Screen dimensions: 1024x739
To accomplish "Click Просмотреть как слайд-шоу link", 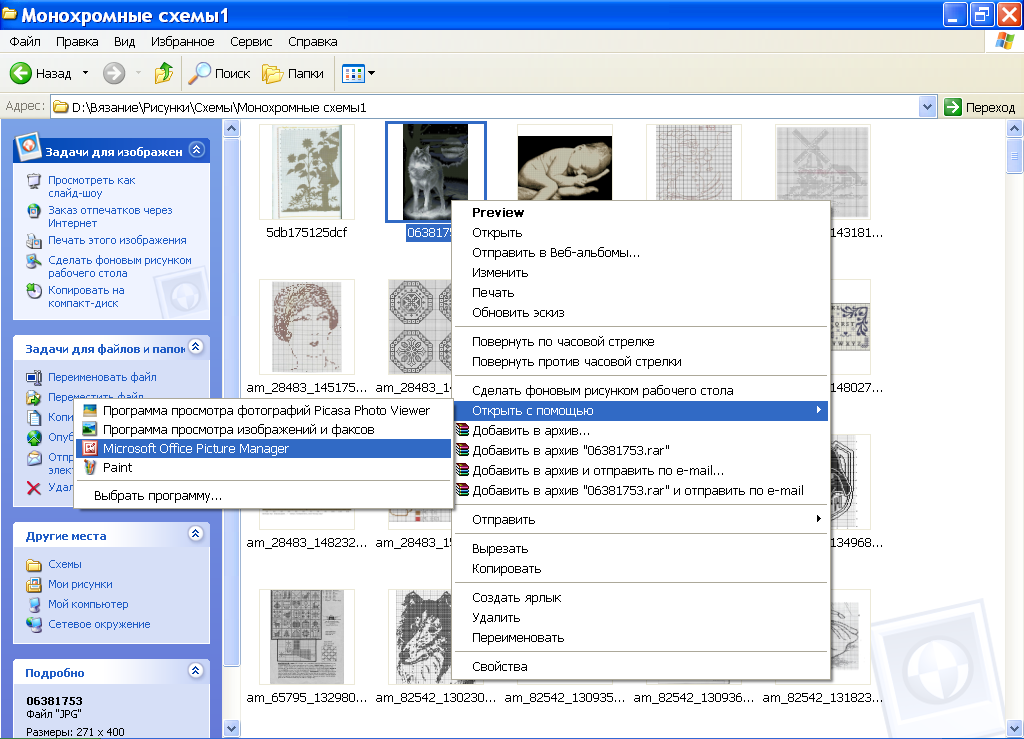I will coord(91,187).
